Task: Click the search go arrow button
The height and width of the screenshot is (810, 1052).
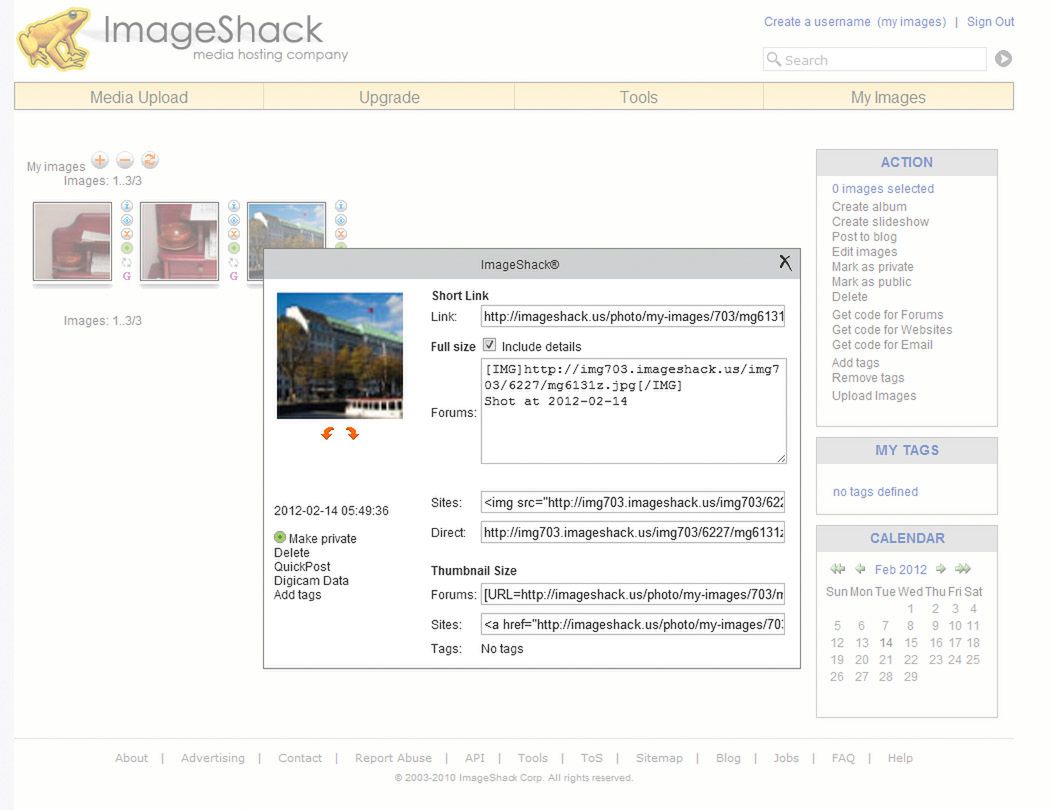Action: pos(1003,59)
